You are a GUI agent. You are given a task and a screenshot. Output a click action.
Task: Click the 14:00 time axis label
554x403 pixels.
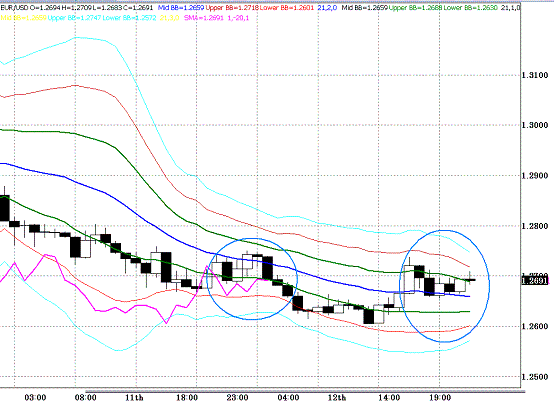point(389,398)
